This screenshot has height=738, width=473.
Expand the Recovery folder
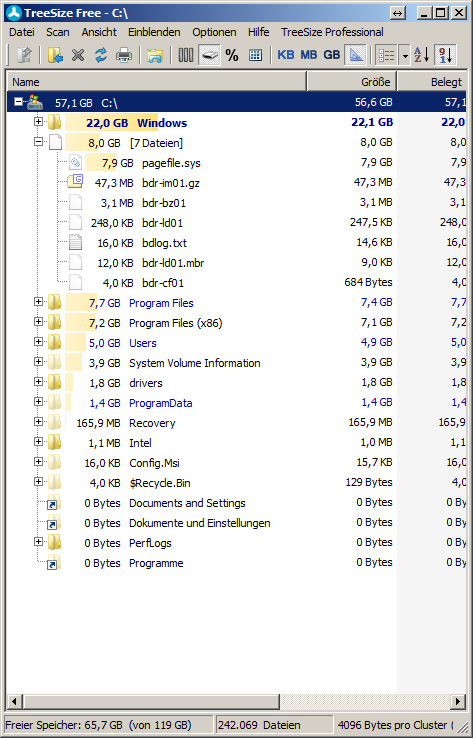[x=39, y=422]
